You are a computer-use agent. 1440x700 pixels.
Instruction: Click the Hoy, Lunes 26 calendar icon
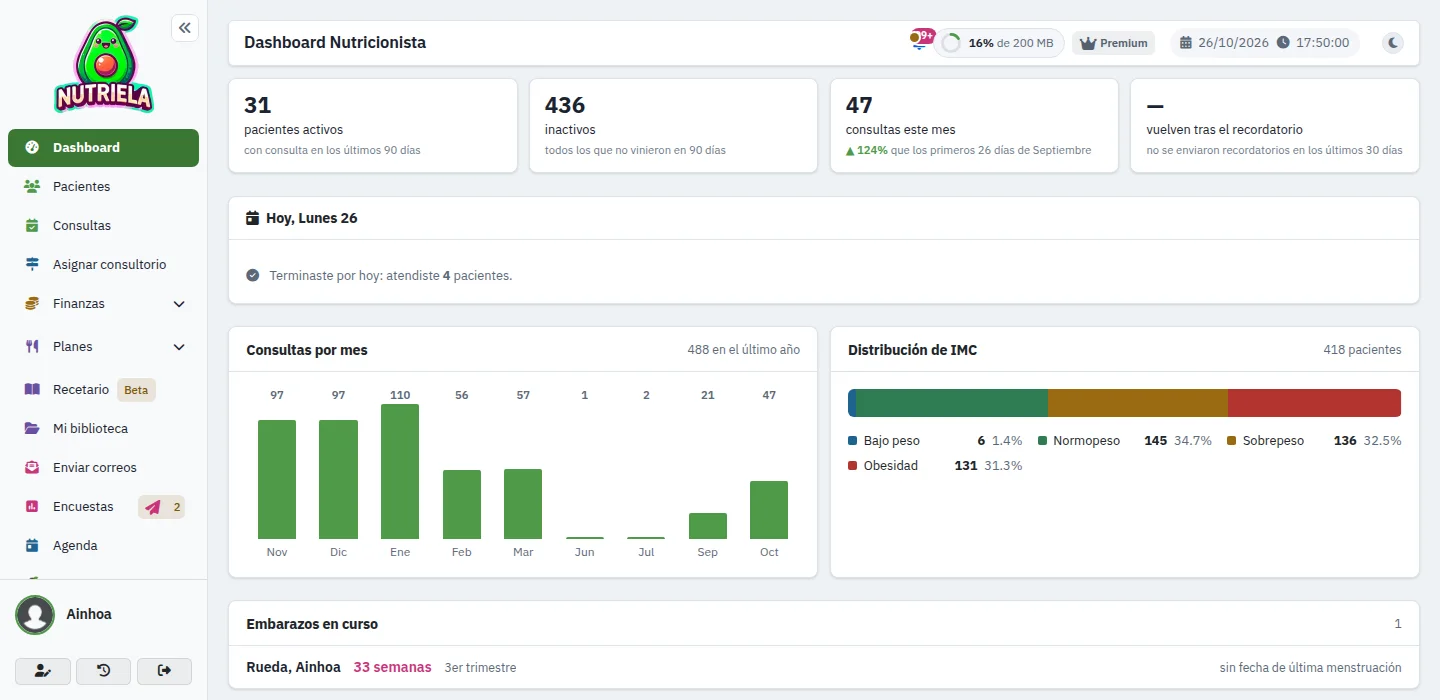[253, 218]
